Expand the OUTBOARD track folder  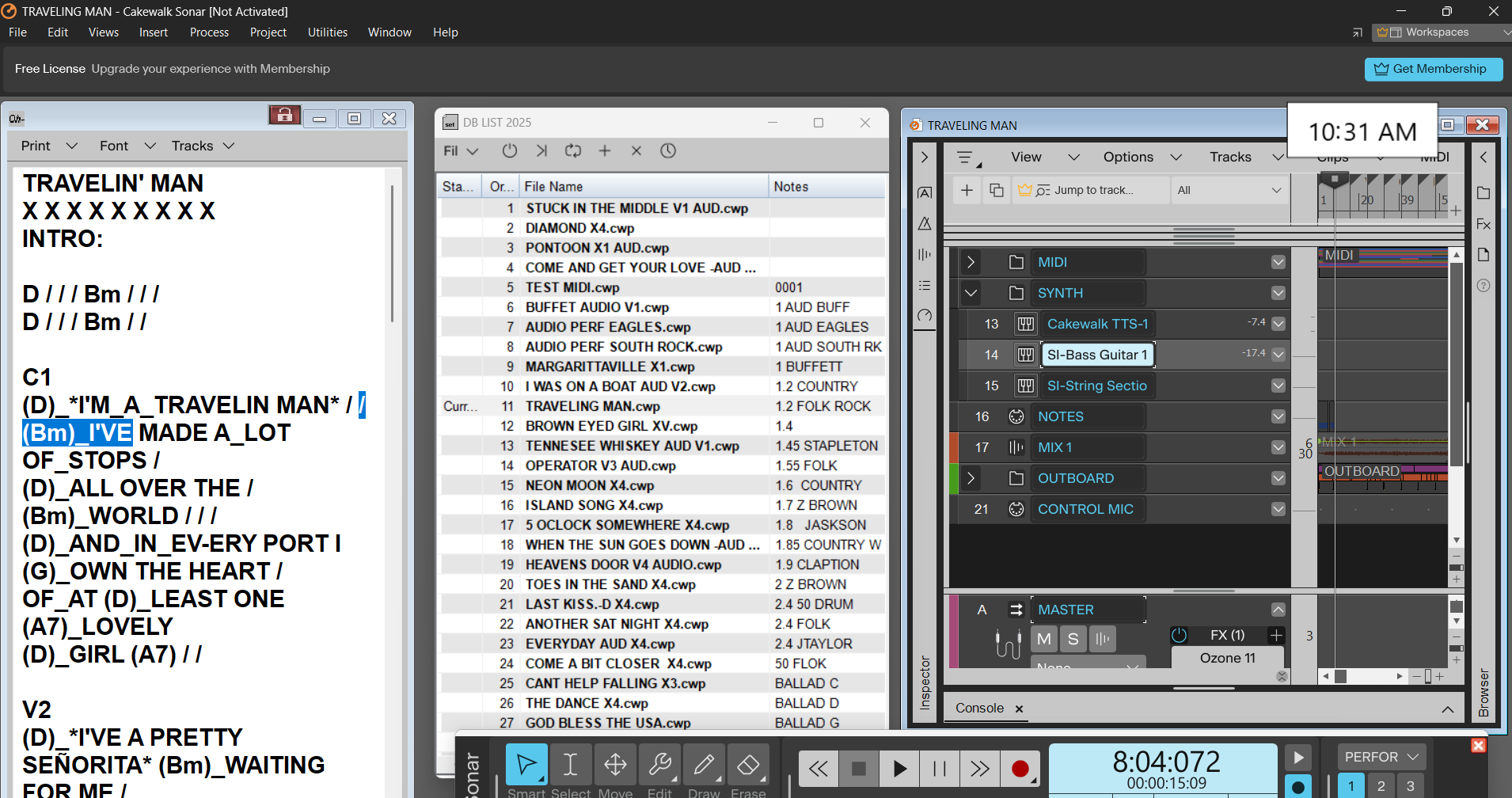point(971,478)
